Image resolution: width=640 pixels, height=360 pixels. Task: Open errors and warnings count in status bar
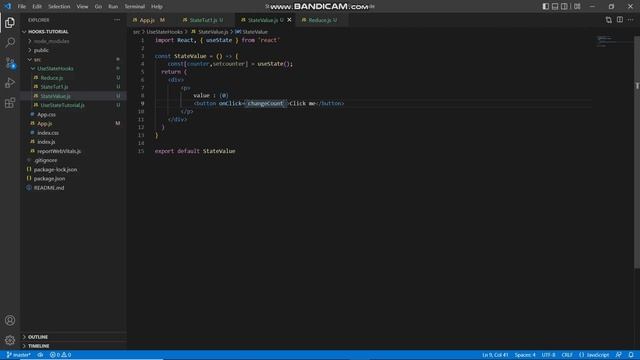pos(60,355)
